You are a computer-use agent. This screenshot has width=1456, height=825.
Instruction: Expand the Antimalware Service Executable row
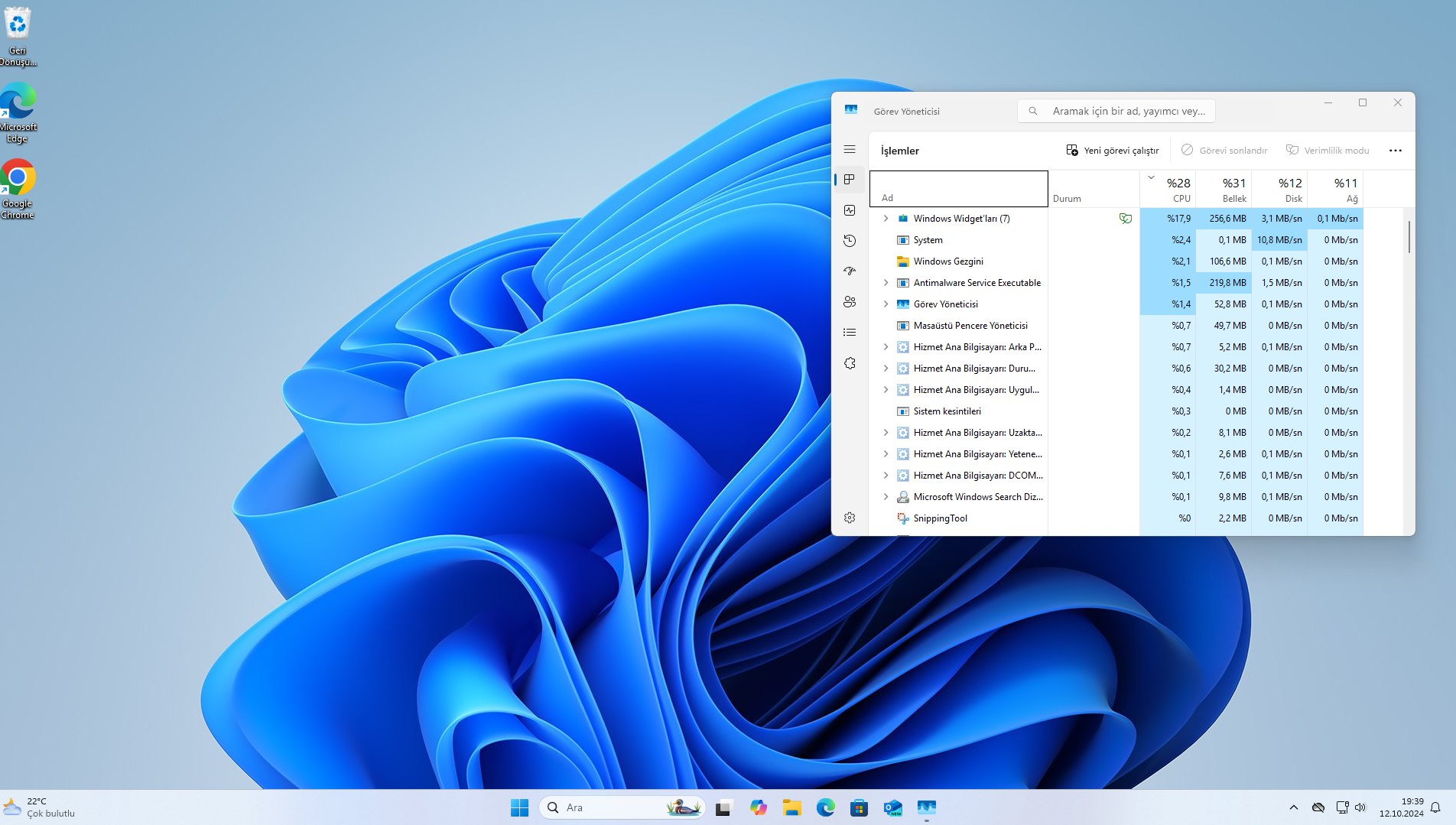[886, 283]
